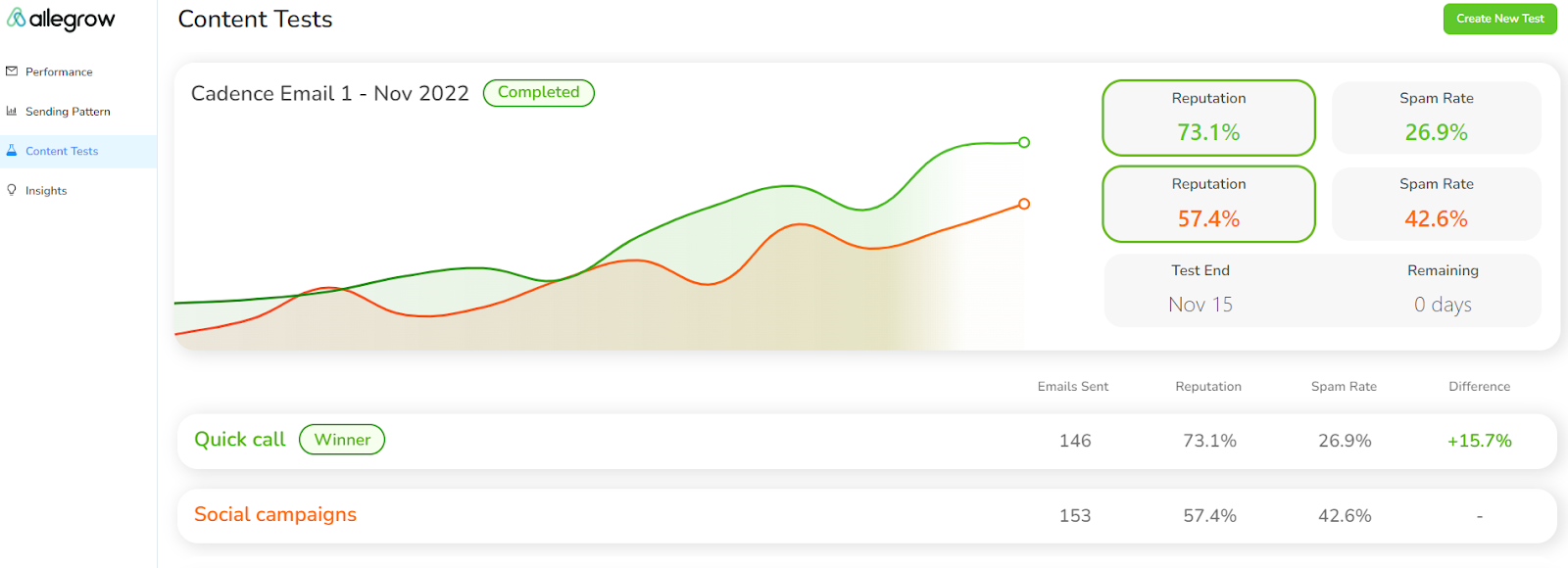Switch to the Insights section
This screenshot has height=568, width=1568.
45,190
